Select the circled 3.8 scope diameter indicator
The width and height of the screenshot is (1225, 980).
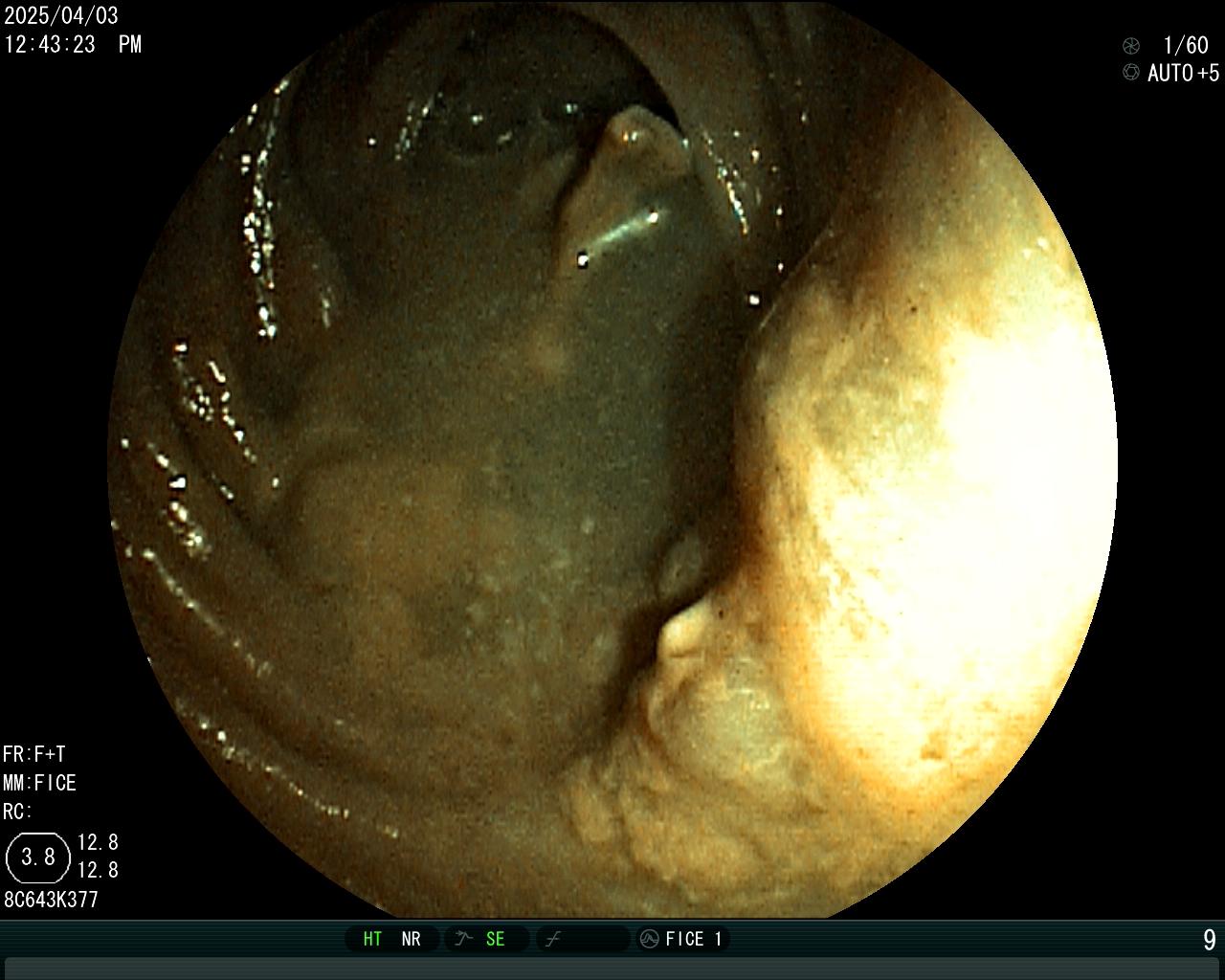click(38, 857)
